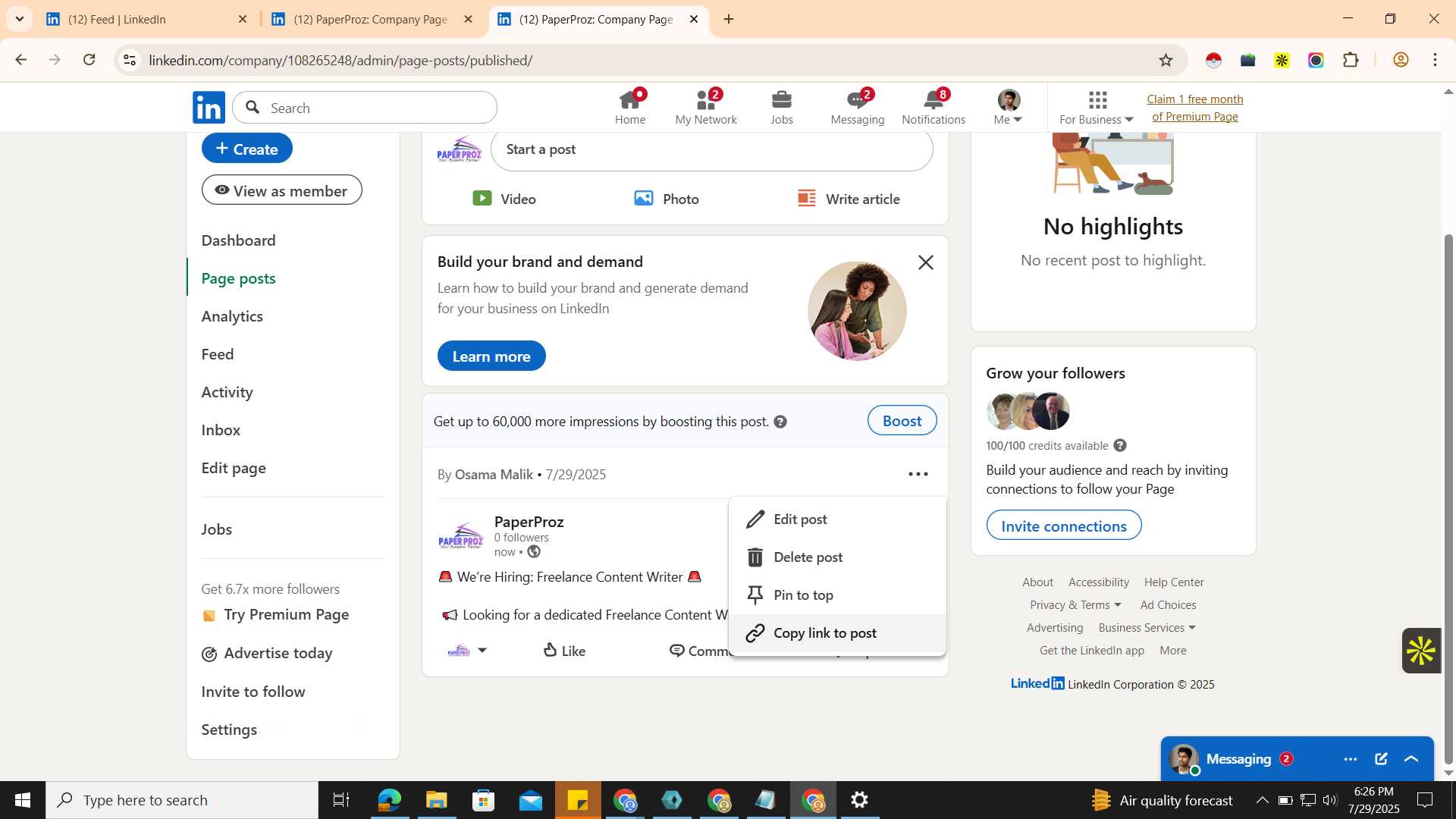
Task: Open Jobs briefcase icon in top nav
Action: coord(781,107)
